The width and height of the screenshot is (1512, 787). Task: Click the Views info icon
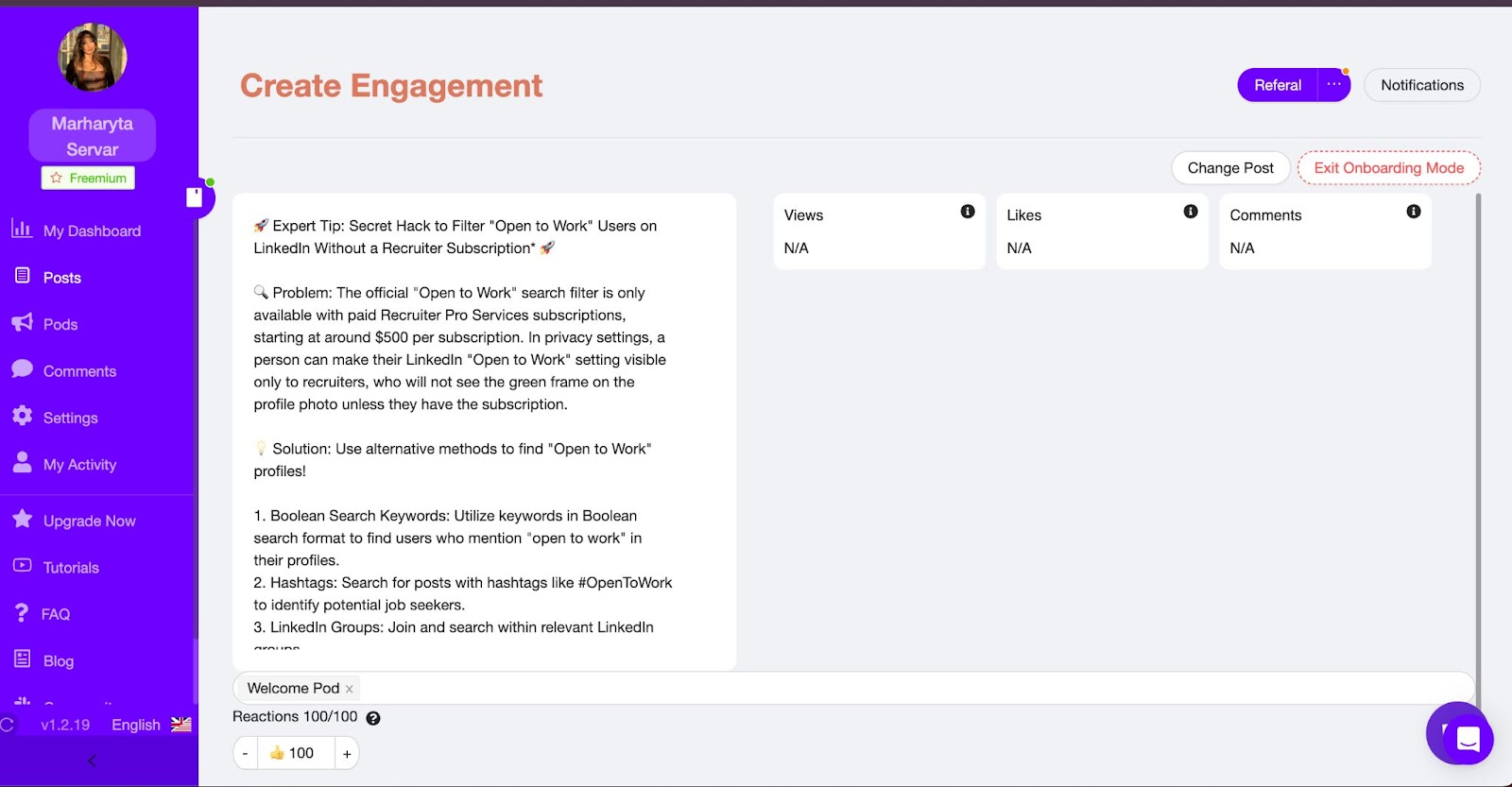pos(966,212)
